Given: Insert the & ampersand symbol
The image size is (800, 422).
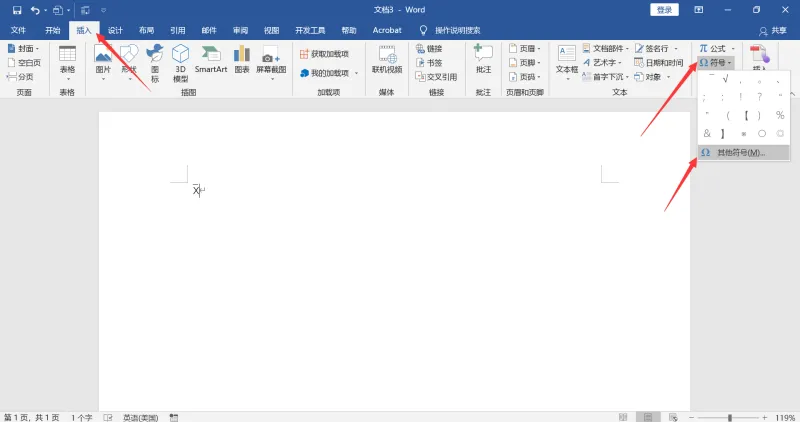Looking at the screenshot, I should [x=707, y=133].
